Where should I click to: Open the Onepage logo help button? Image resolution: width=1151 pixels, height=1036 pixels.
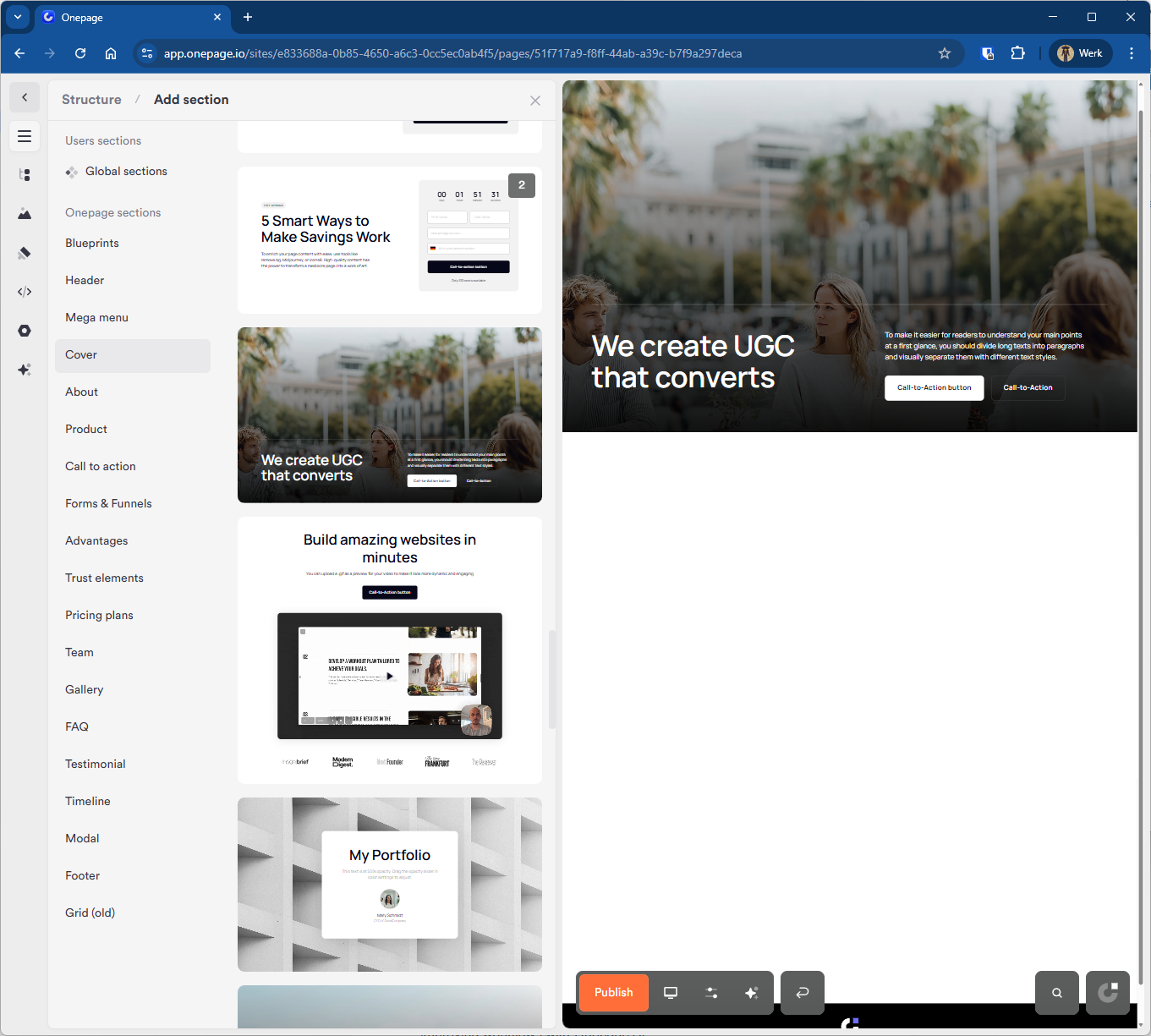pyautogui.click(x=1108, y=993)
